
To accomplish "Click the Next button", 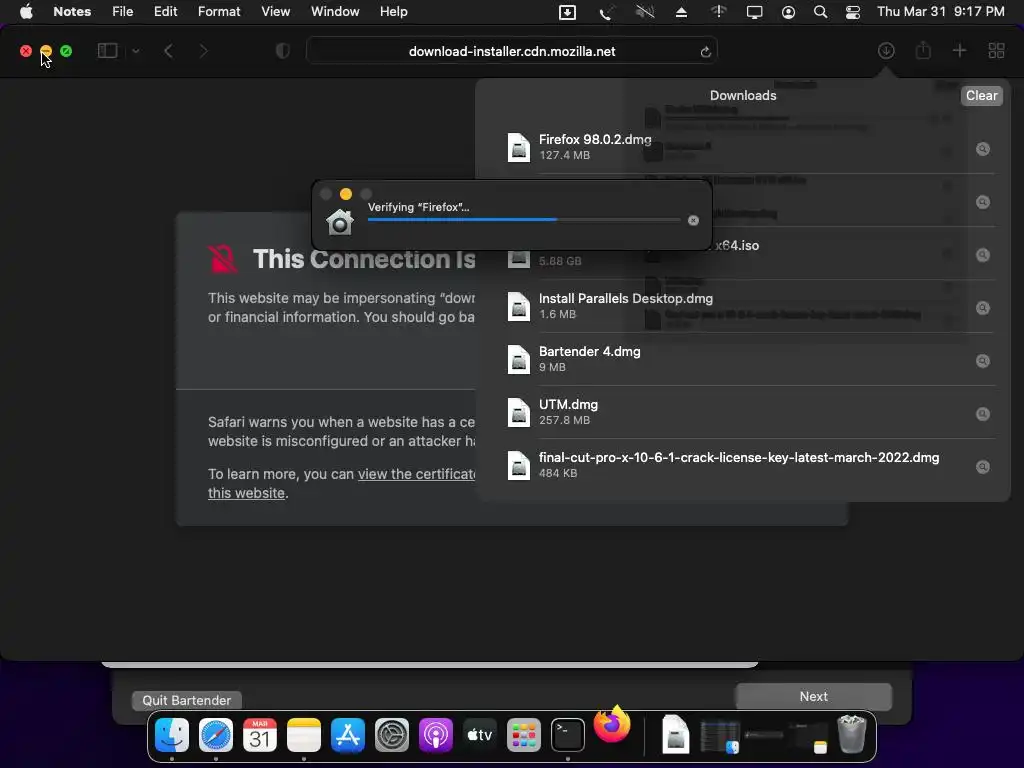I will click(x=814, y=696).
